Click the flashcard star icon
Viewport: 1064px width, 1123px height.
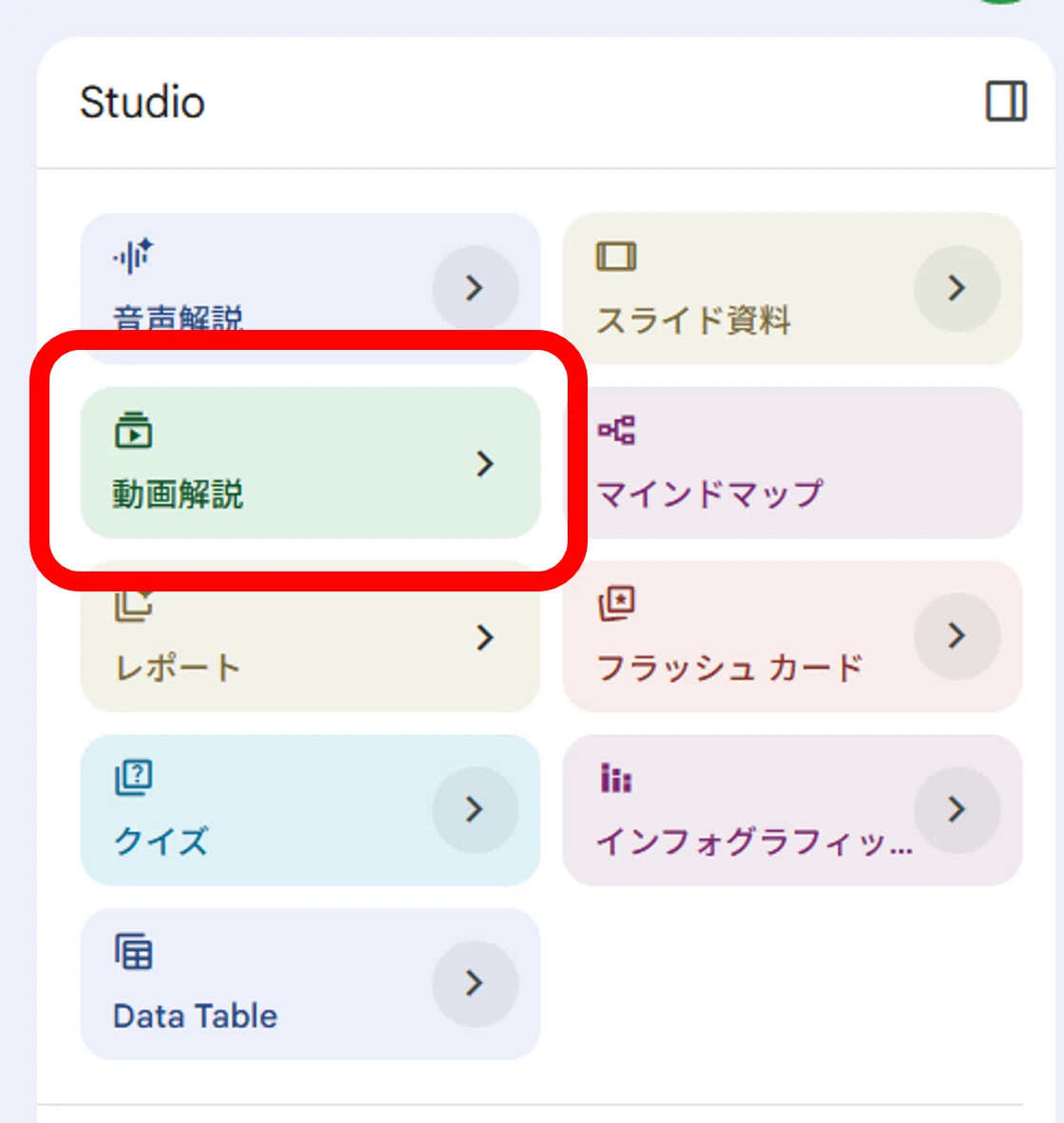[x=616, y=603]
